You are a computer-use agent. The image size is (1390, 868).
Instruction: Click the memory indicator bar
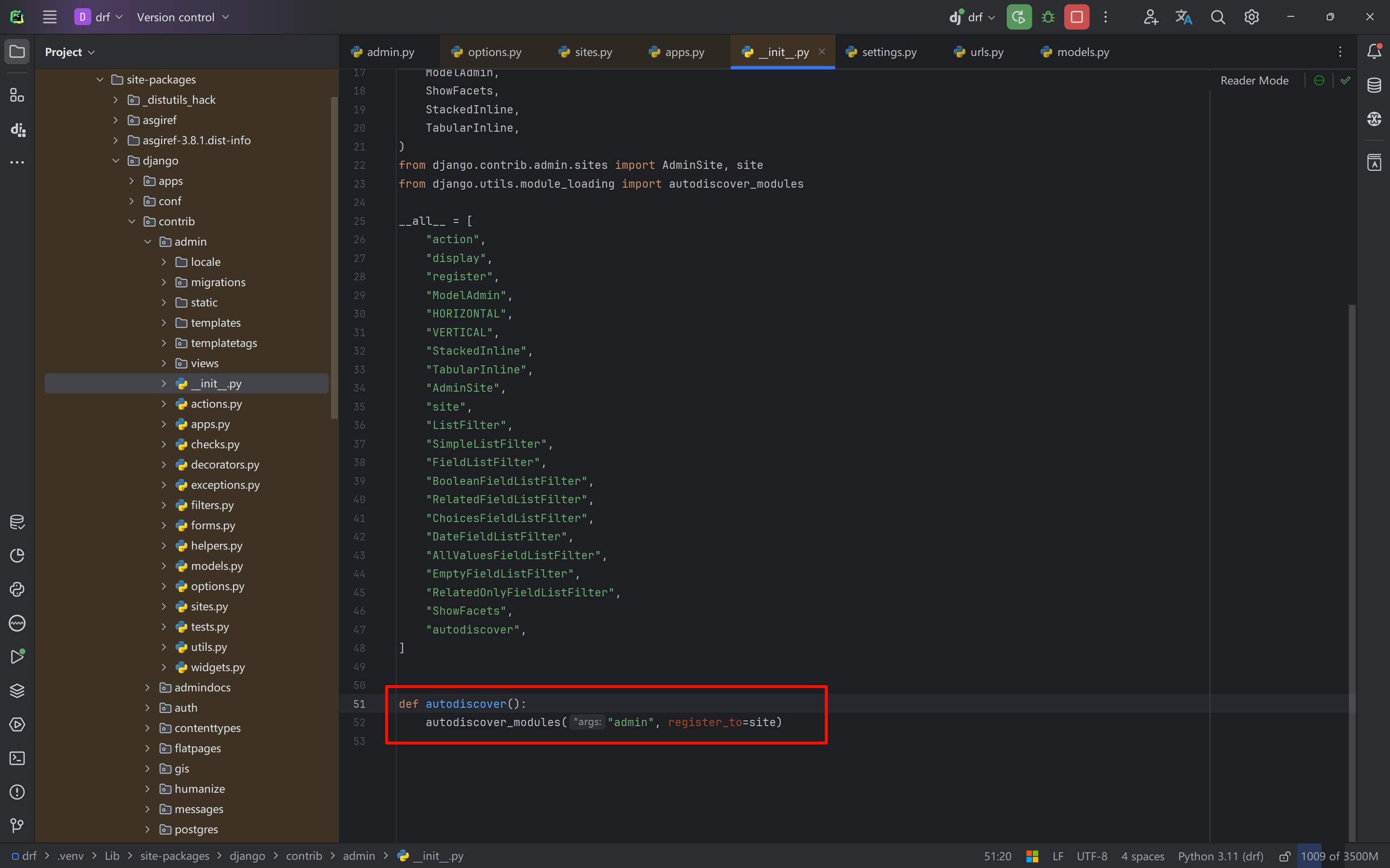click(1339, 856)
